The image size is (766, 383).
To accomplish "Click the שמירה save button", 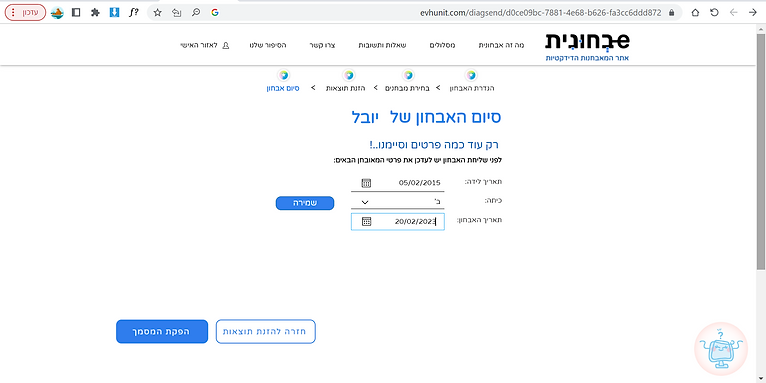I will (305, 203).
